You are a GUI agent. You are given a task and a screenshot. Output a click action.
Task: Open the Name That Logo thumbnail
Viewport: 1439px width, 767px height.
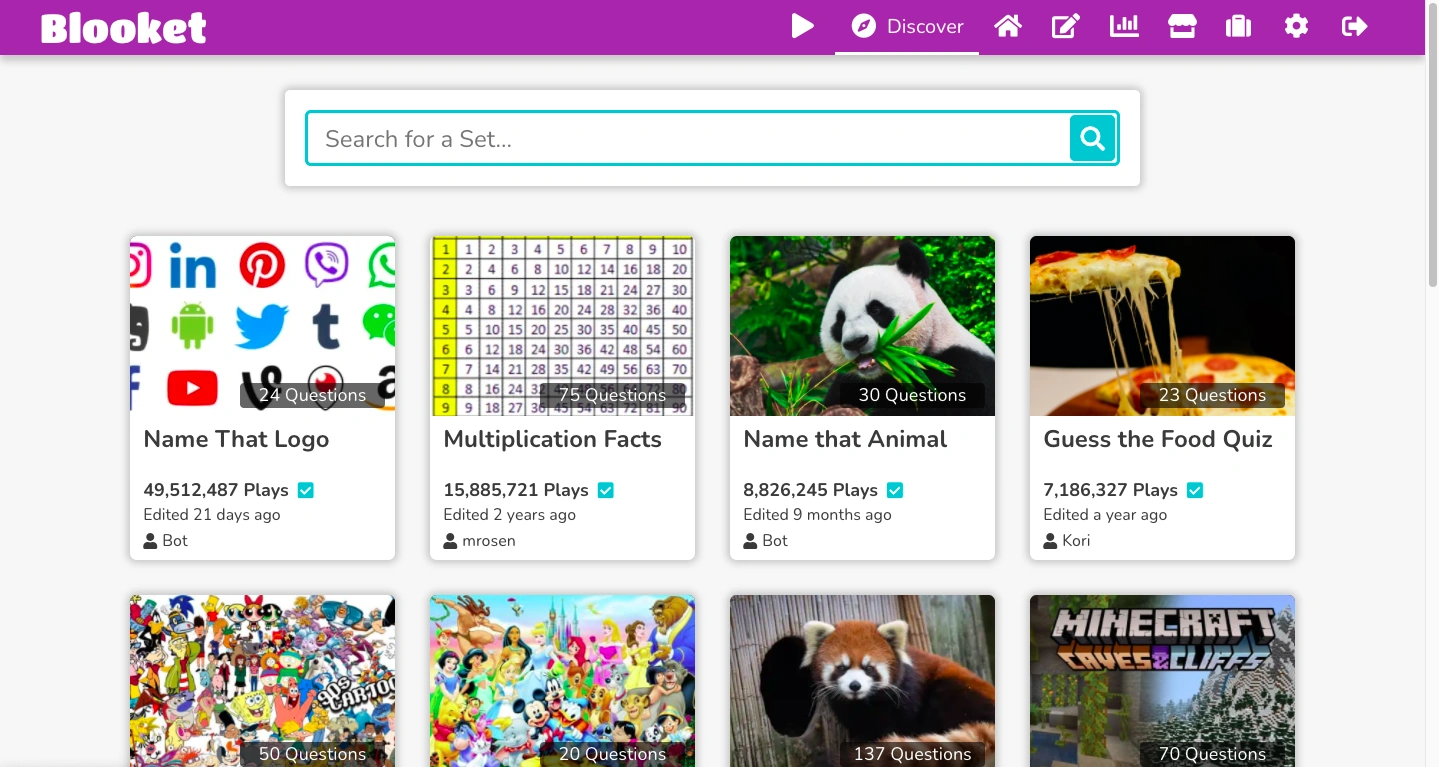click(x=262, y=326)
